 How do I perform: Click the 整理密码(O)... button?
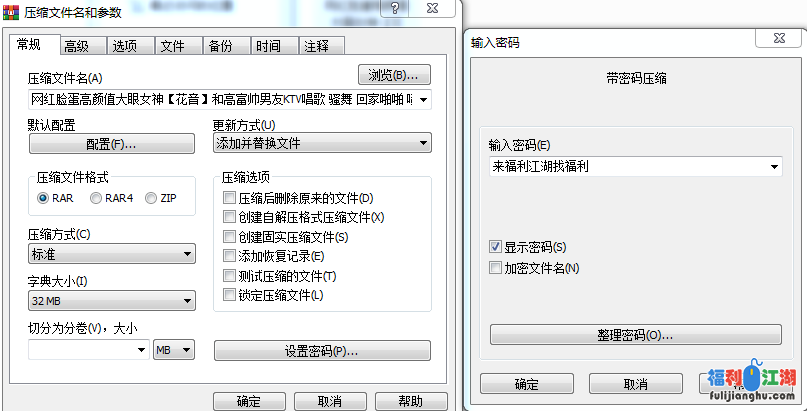click(636, 335)
